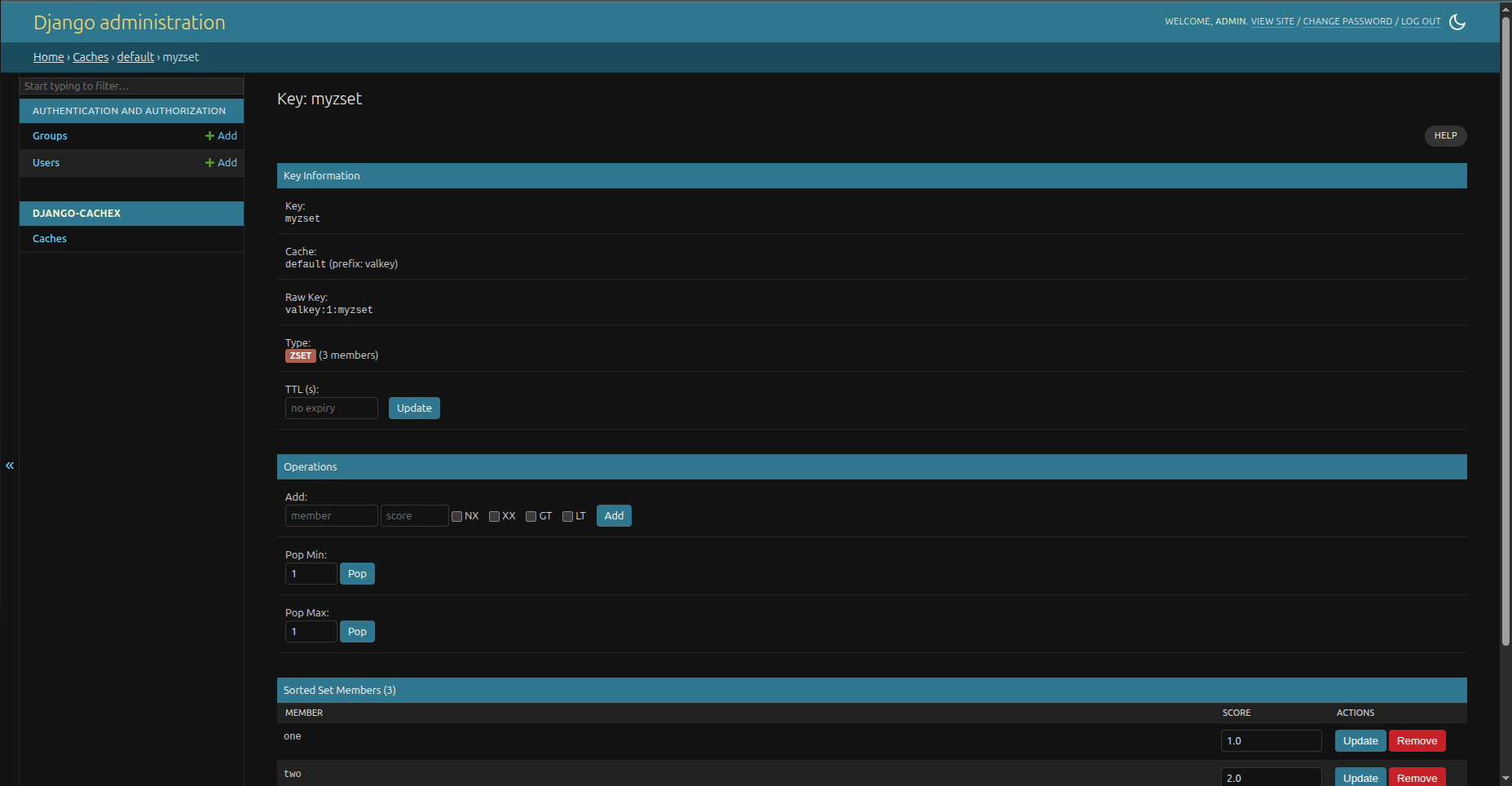Update the score for member one
Image resolution: width=1512 pixels, height=786 pixels.
pyautogui.click(x=1360, y=741)
